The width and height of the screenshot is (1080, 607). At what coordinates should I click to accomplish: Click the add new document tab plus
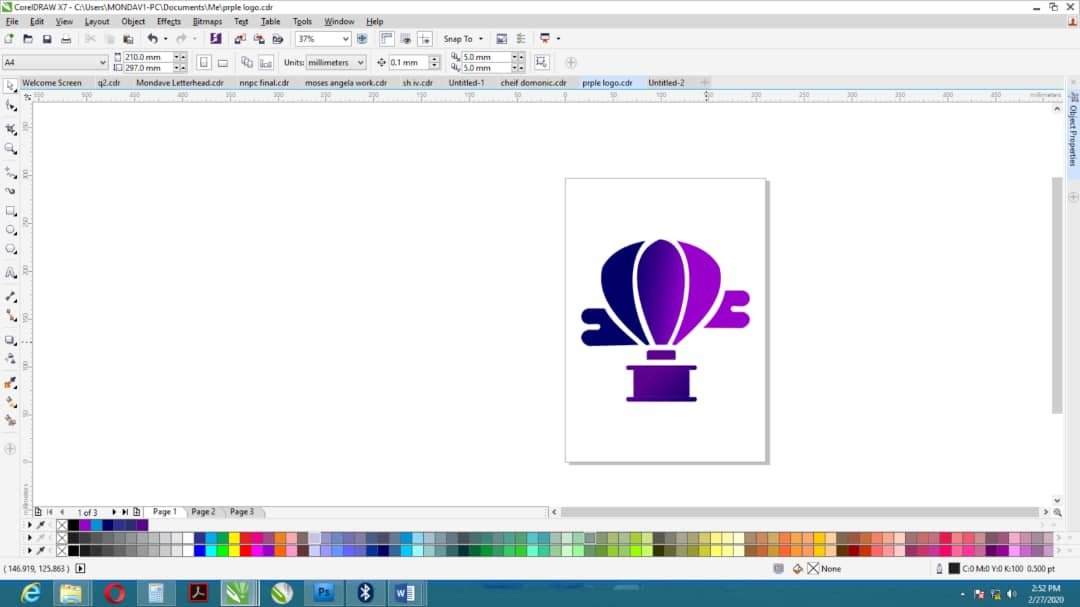[705, 83]
